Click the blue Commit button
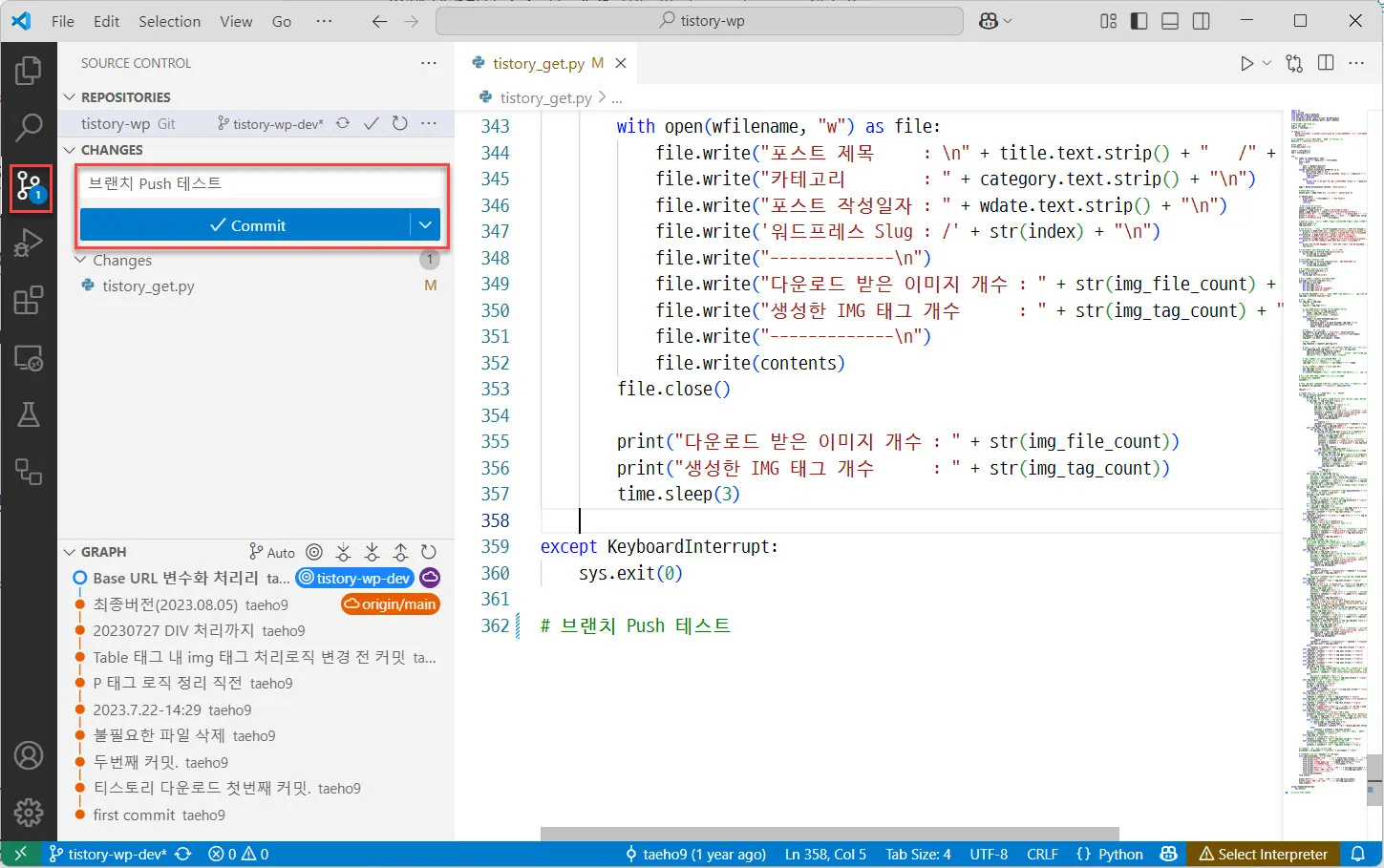 pos(250,224)
